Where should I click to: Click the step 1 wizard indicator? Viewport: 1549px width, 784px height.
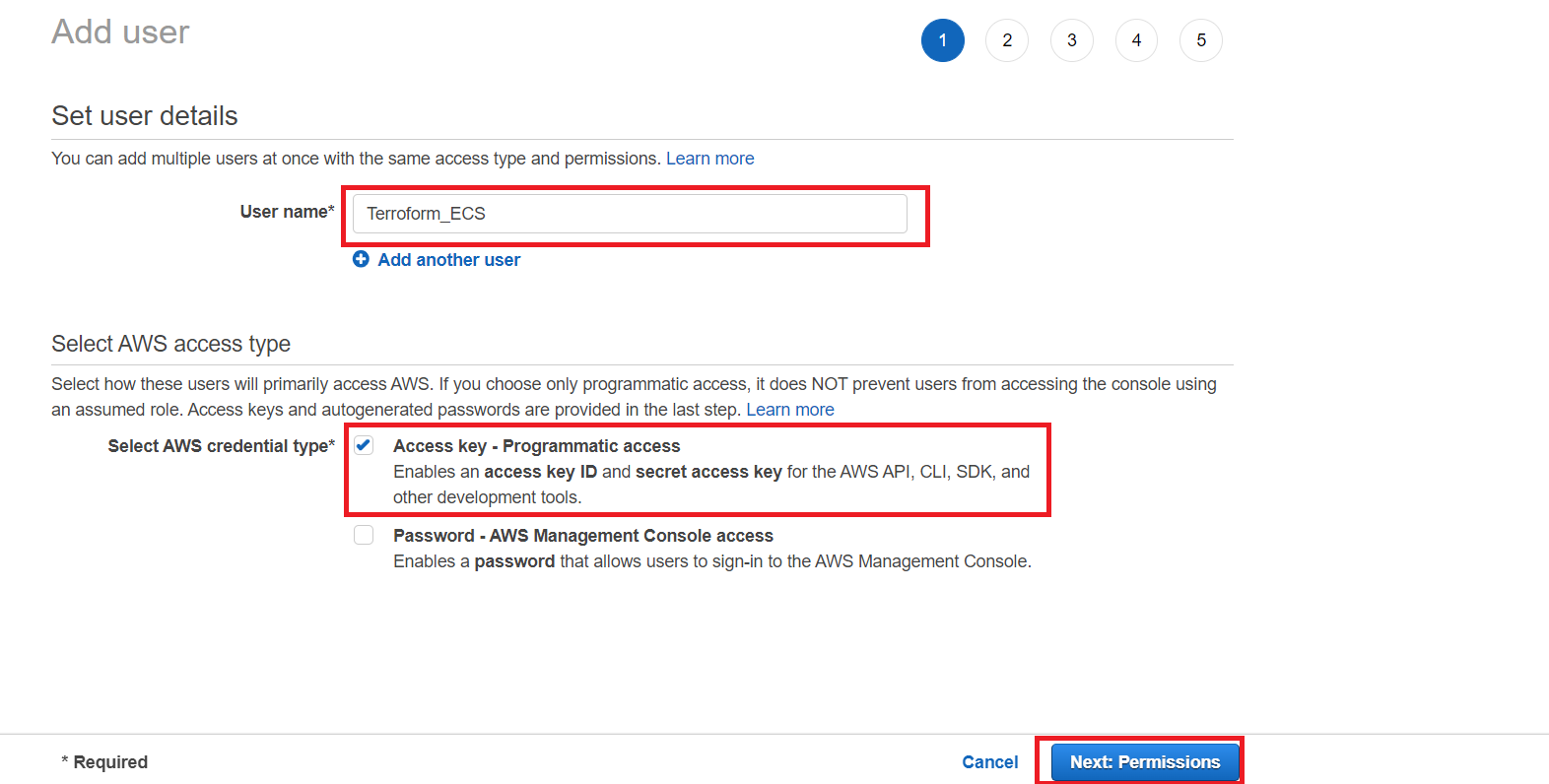click(x=942, y=40)
